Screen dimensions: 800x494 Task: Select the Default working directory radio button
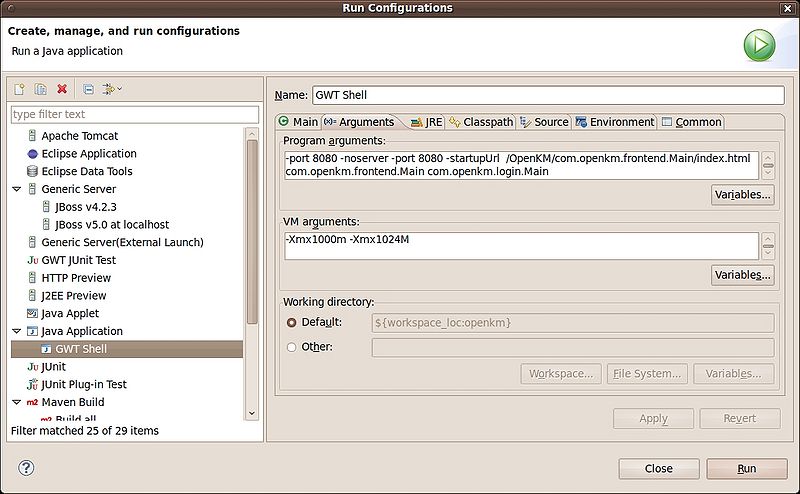click(291, 323)
